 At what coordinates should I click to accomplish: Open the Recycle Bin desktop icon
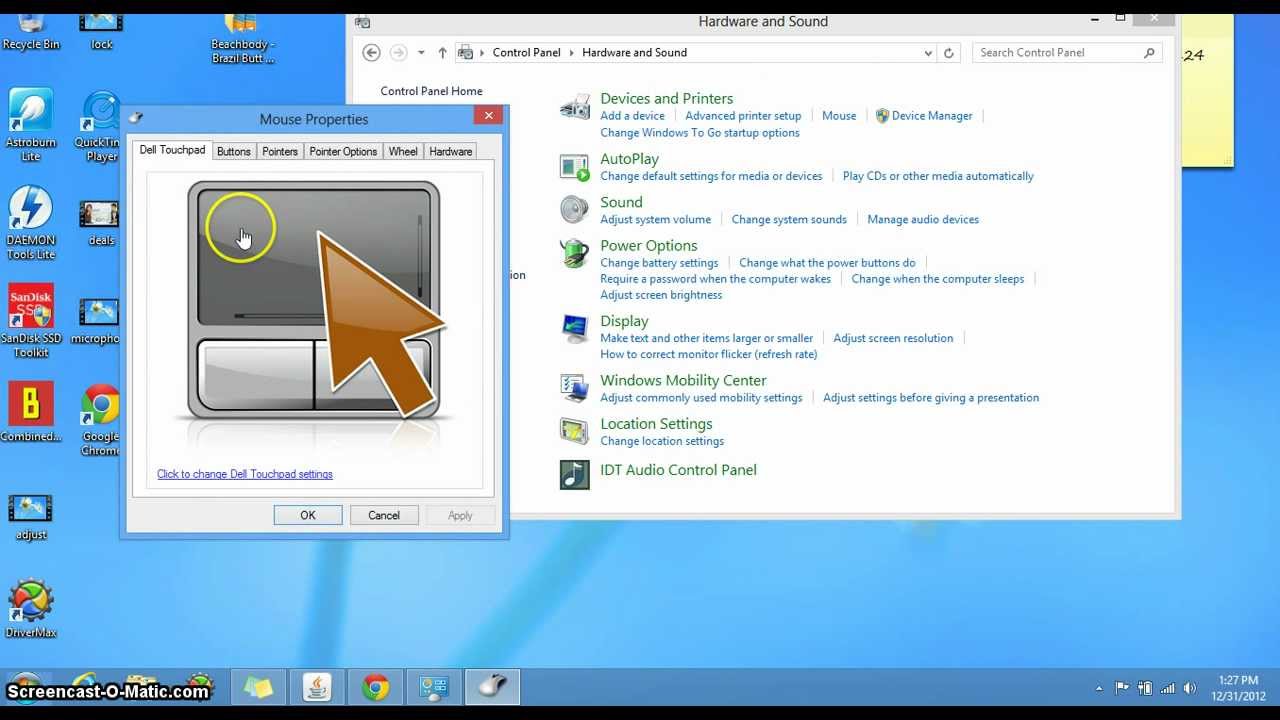[31, 30]
